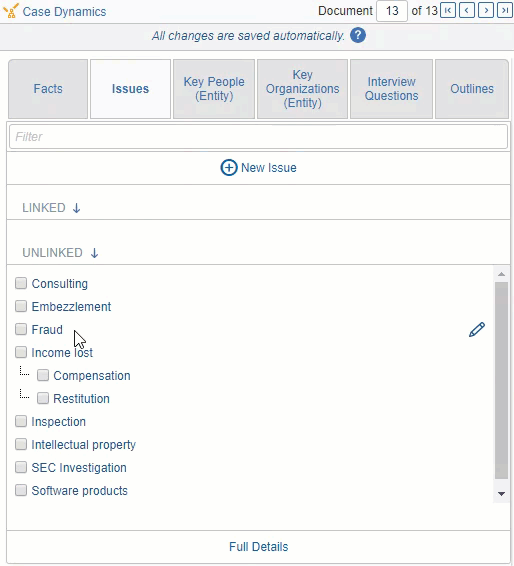Click the plus icon for New Issue
The width and height of the screenshot is (514, 566).
(229, 167)
